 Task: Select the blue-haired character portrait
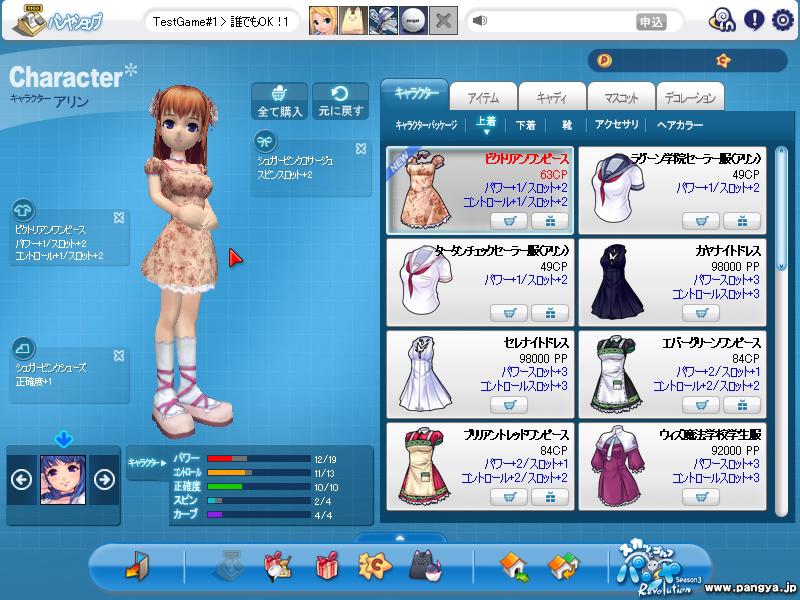click(x=63, y=480)
